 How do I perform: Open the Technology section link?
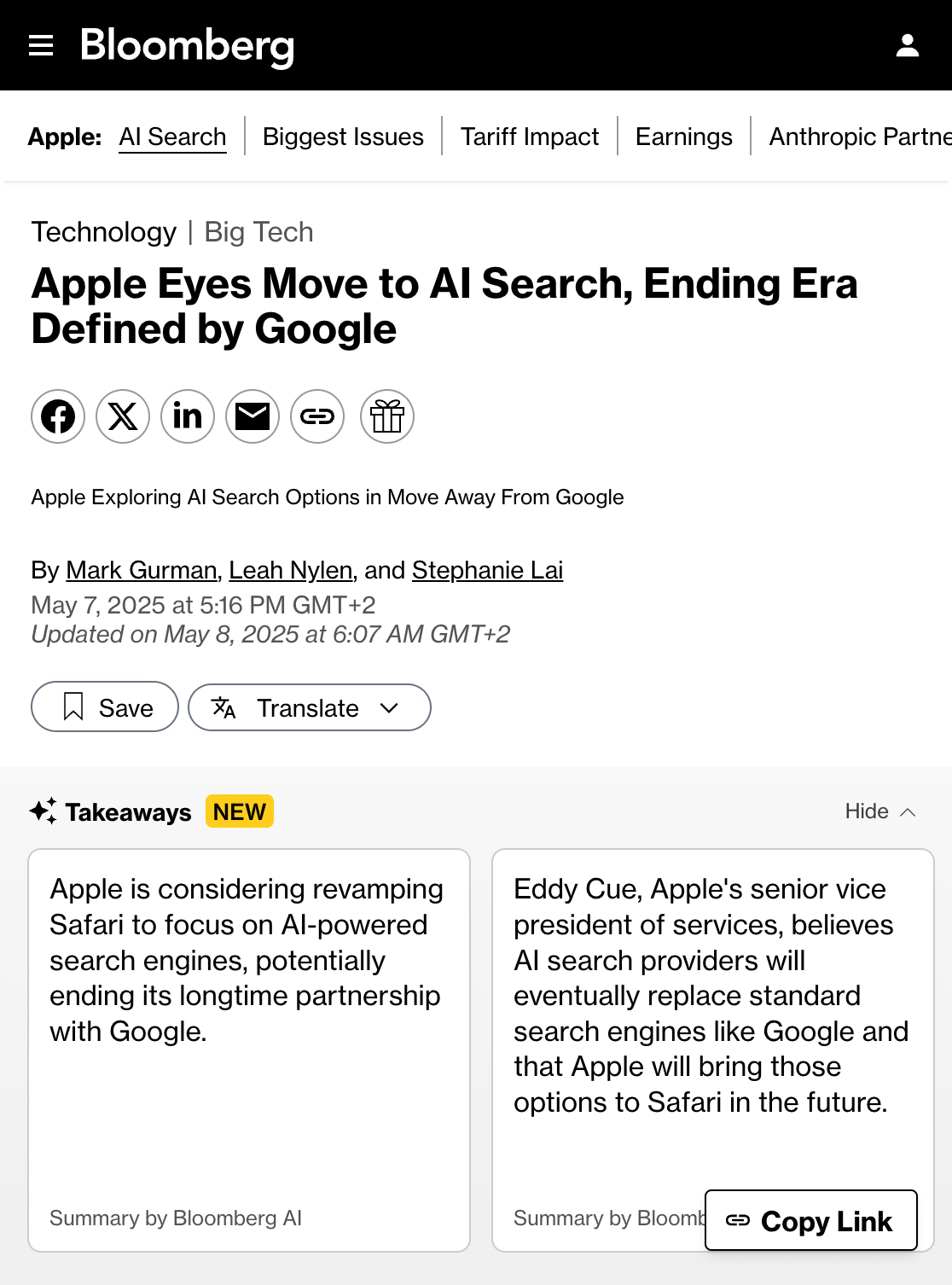pos(104,232)
